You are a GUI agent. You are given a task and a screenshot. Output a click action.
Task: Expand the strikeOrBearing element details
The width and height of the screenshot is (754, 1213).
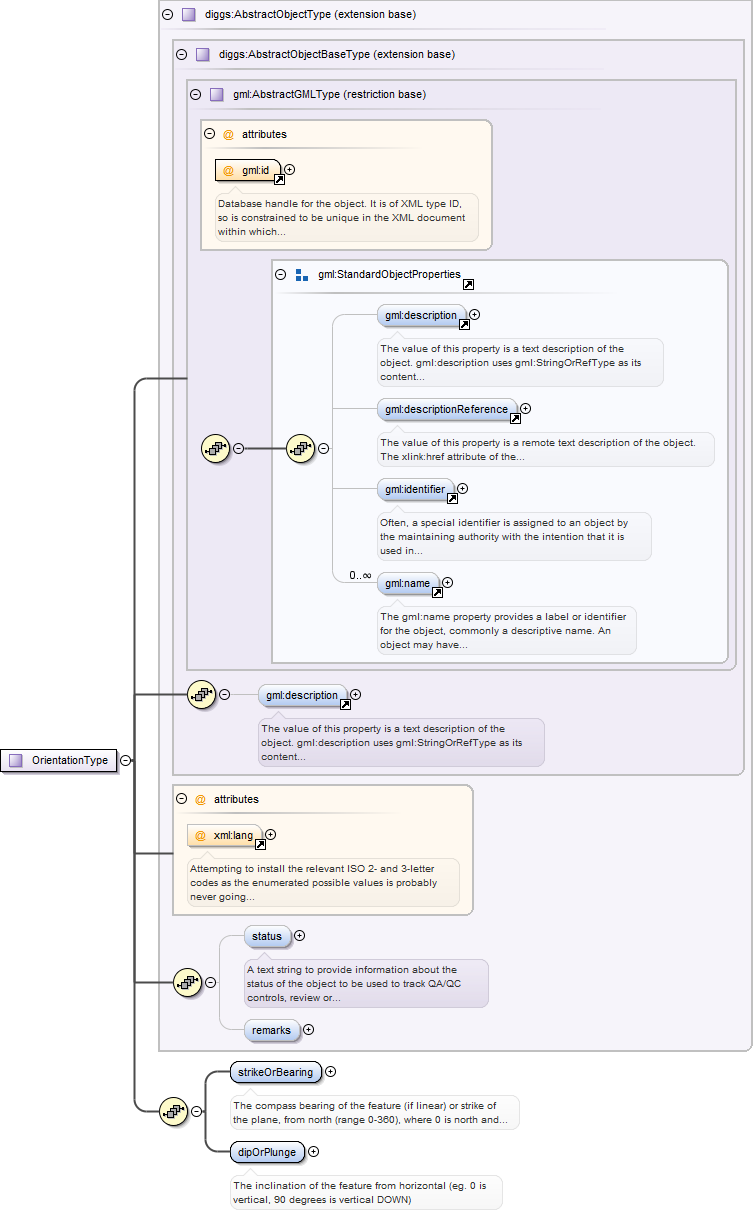click(x=331, y=1071)
